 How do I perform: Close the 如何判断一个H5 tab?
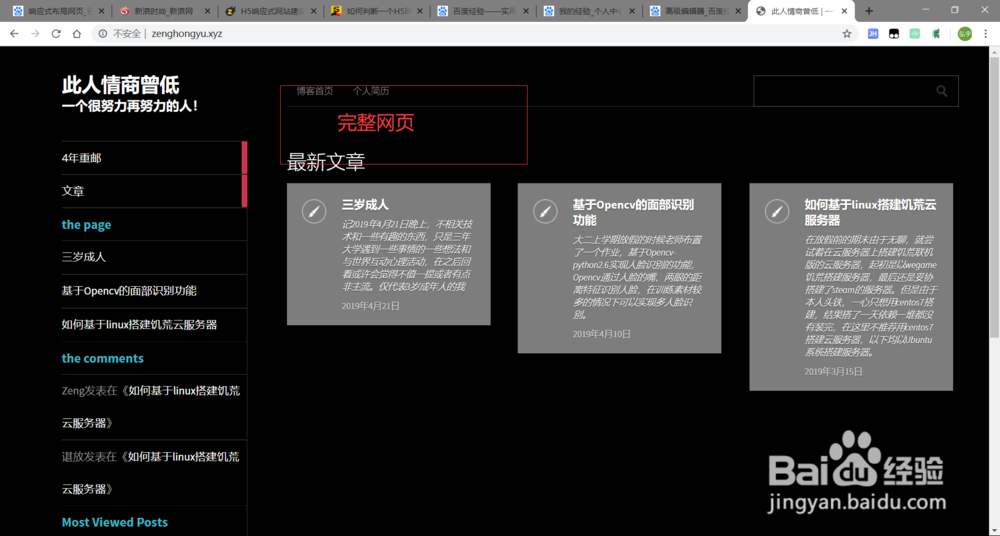click(x=419, y=11)
